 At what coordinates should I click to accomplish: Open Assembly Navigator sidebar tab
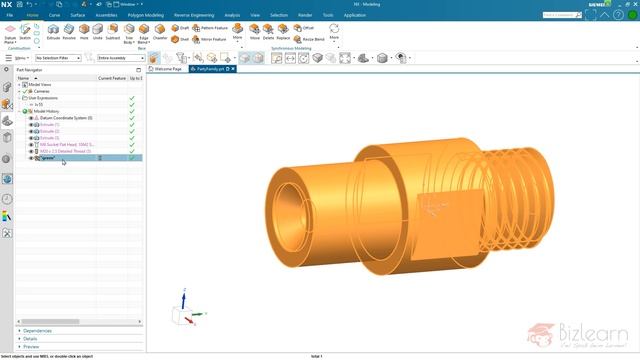[x=7, y=87]
